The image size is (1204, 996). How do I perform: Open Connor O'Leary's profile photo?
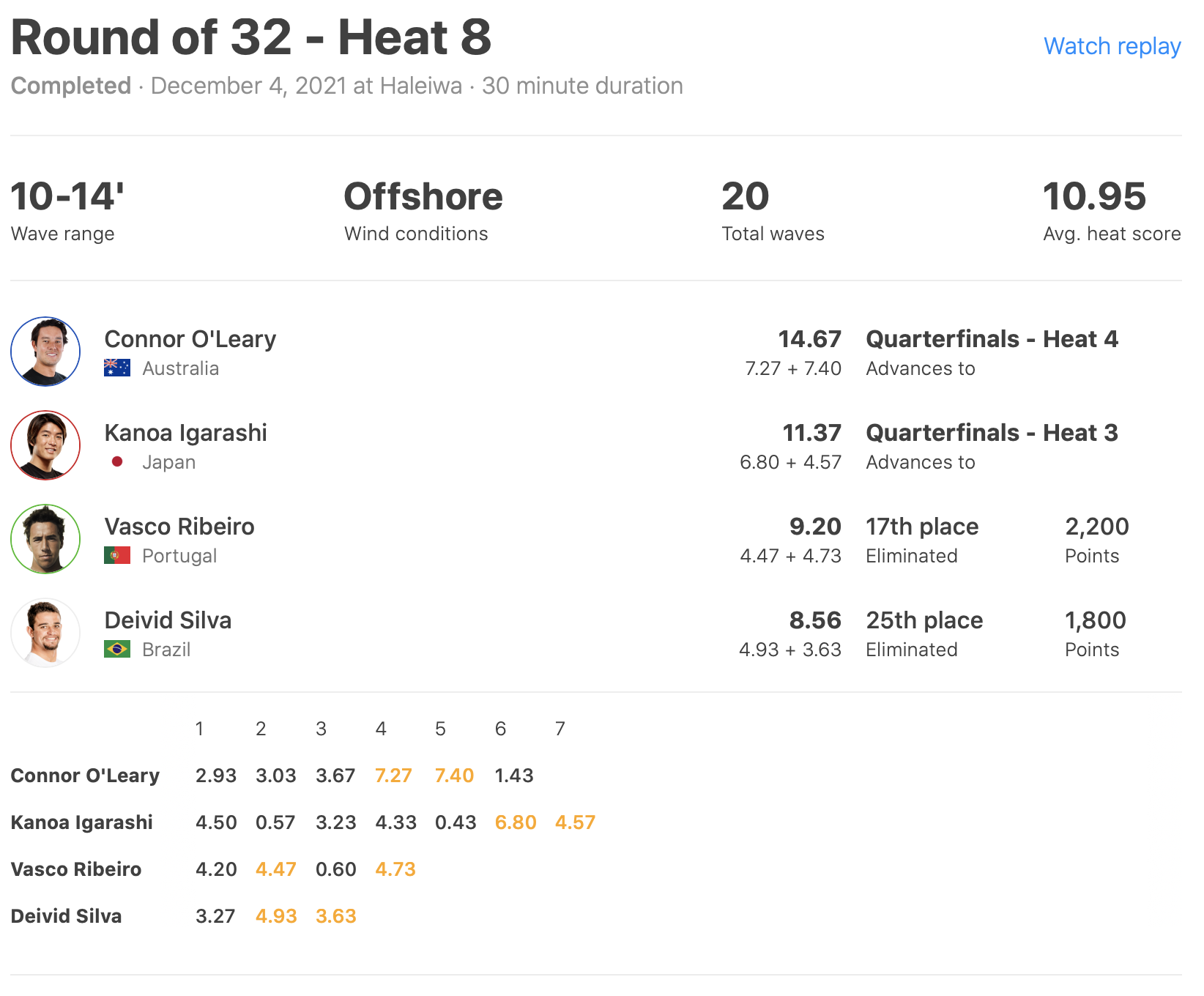[x=45, y=352]
